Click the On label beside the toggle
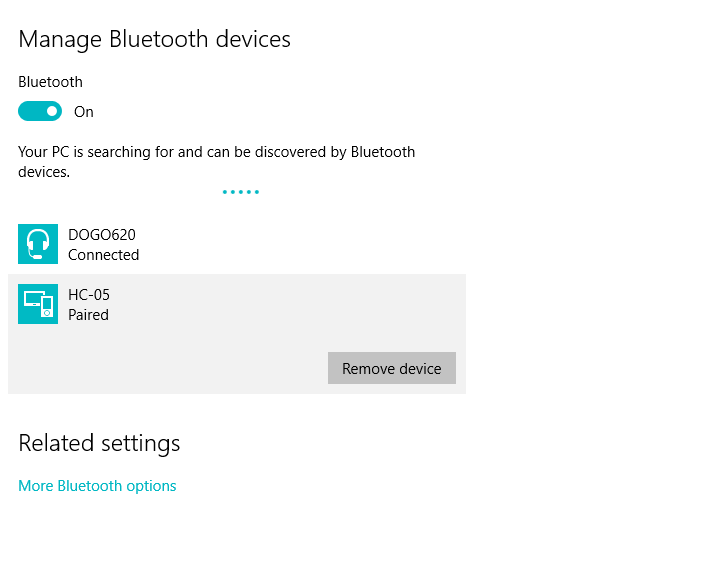727x572 pixels. [x=84, y=112]
